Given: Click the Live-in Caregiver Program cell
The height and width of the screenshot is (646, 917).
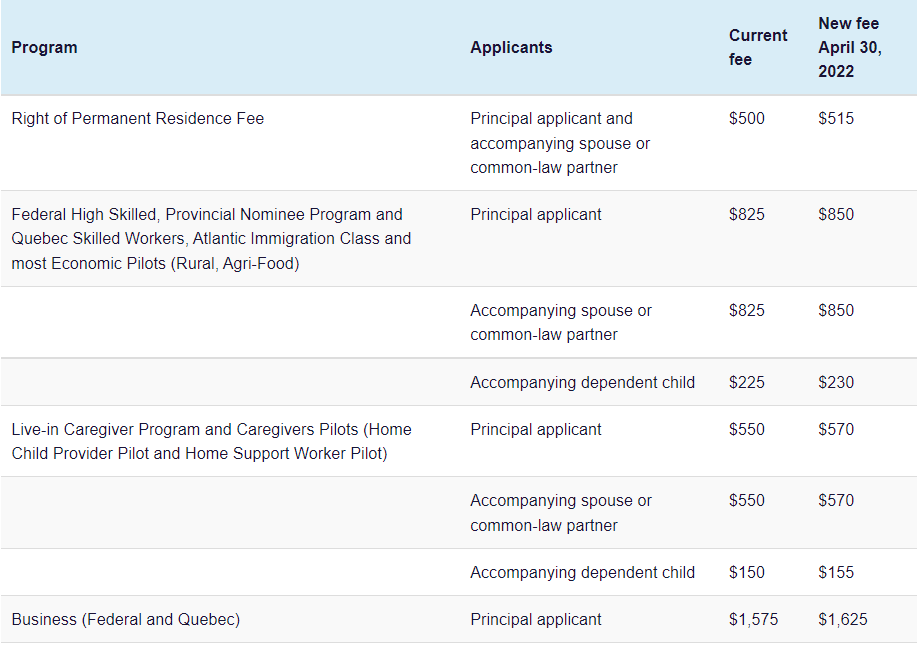Looking at the screenshot, I should point(211,442).
